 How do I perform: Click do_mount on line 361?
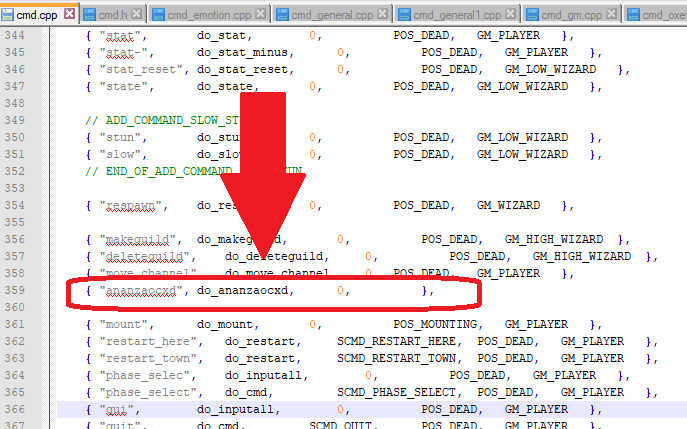pos(225,324)
